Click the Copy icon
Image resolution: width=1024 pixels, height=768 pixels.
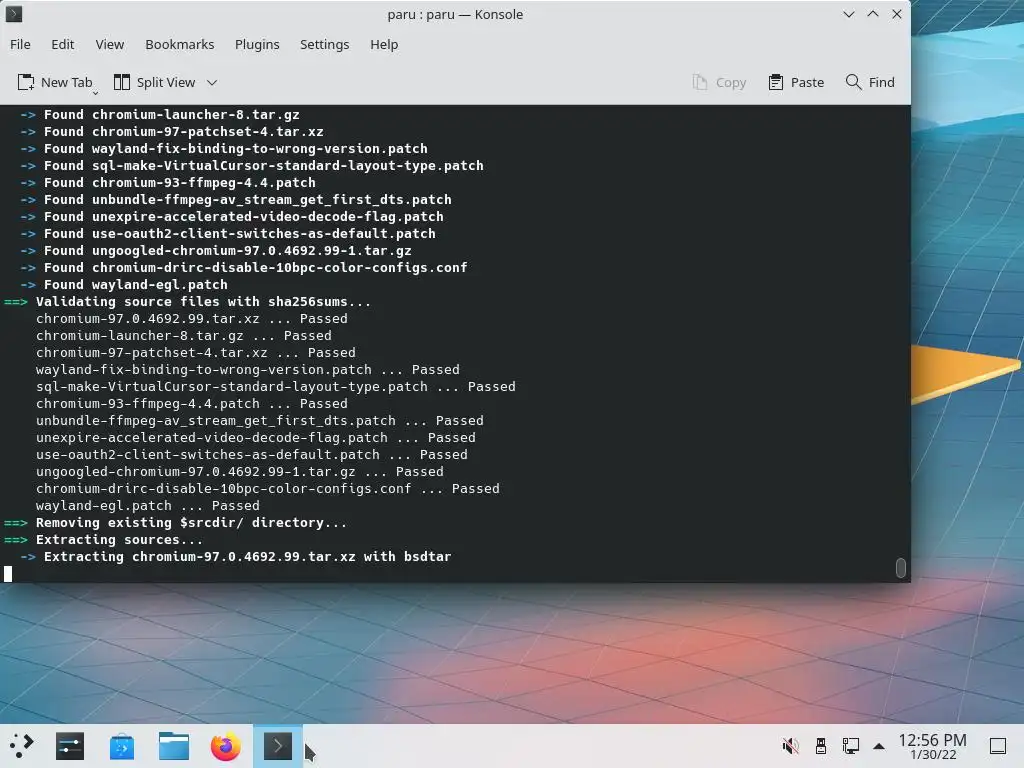point(699,82)
